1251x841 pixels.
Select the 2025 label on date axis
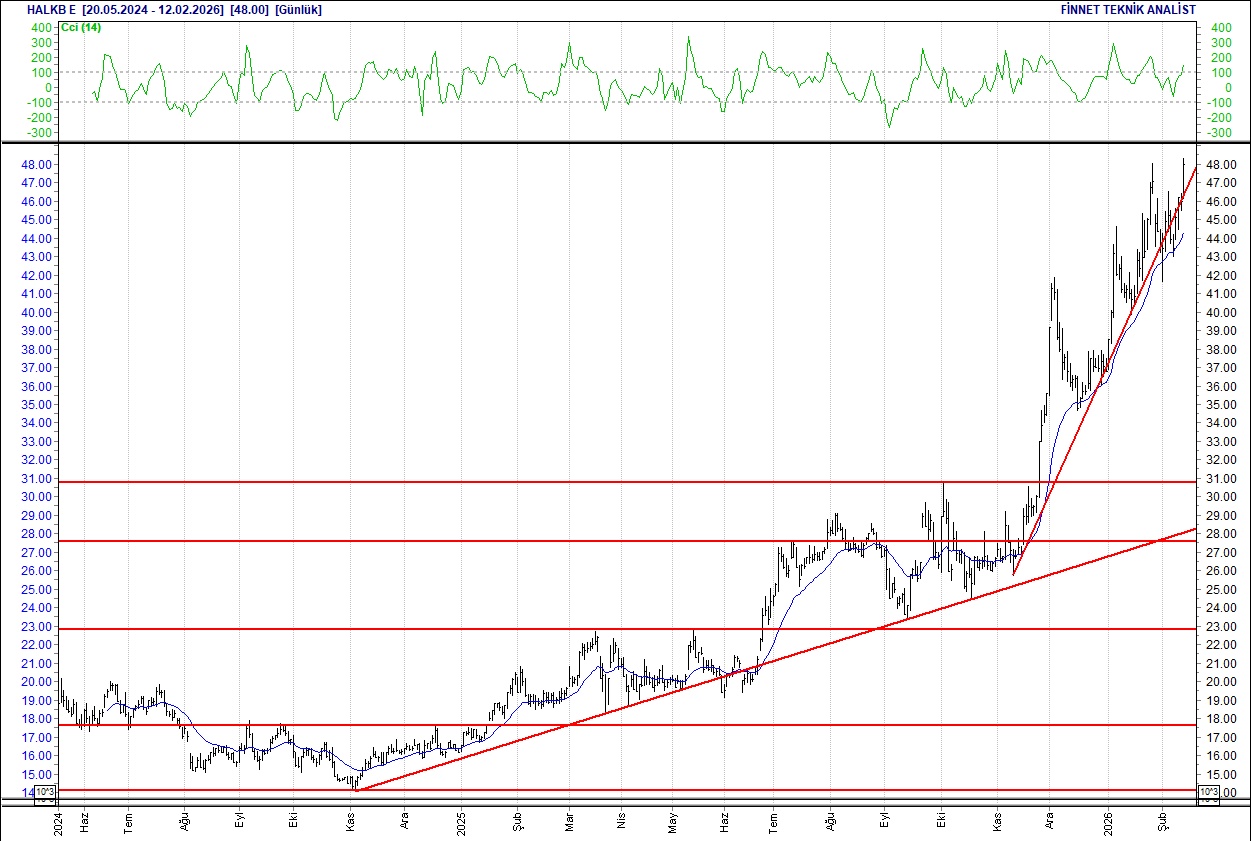click(x=463, y=826)
